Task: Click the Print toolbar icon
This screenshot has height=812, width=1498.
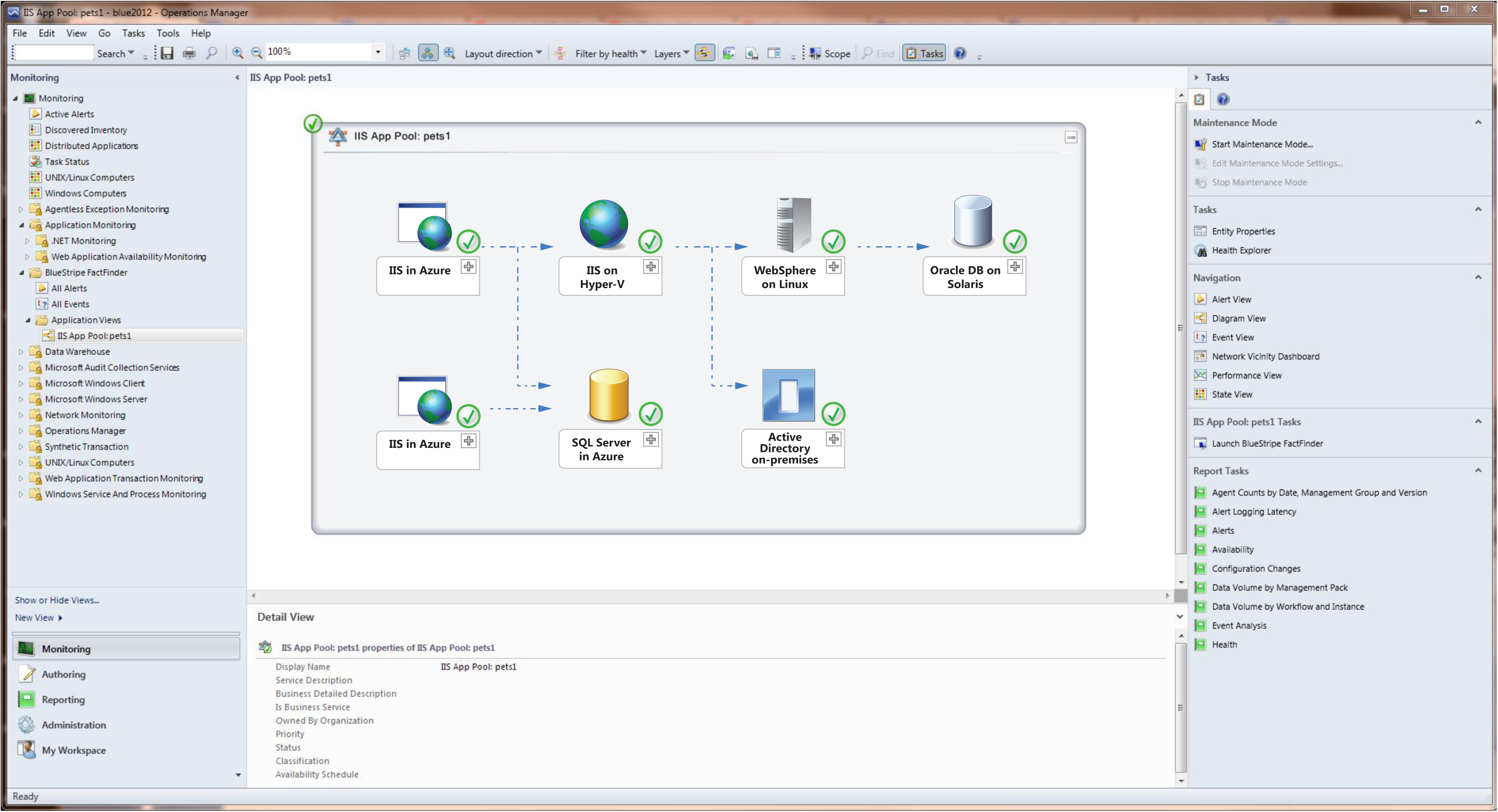Action: [x=189, y=53]
